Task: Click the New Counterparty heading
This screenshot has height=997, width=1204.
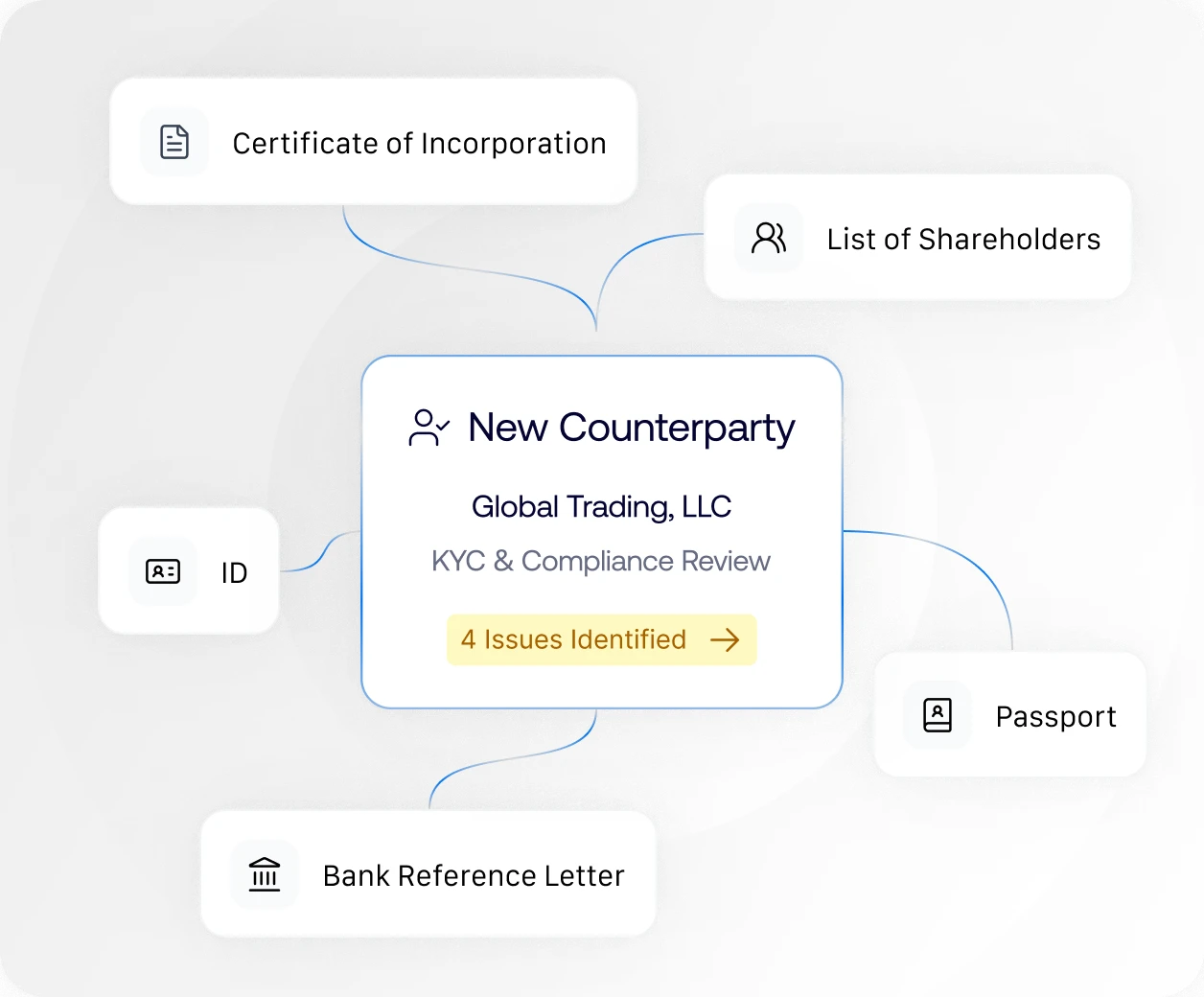Action: pos(631,428)
